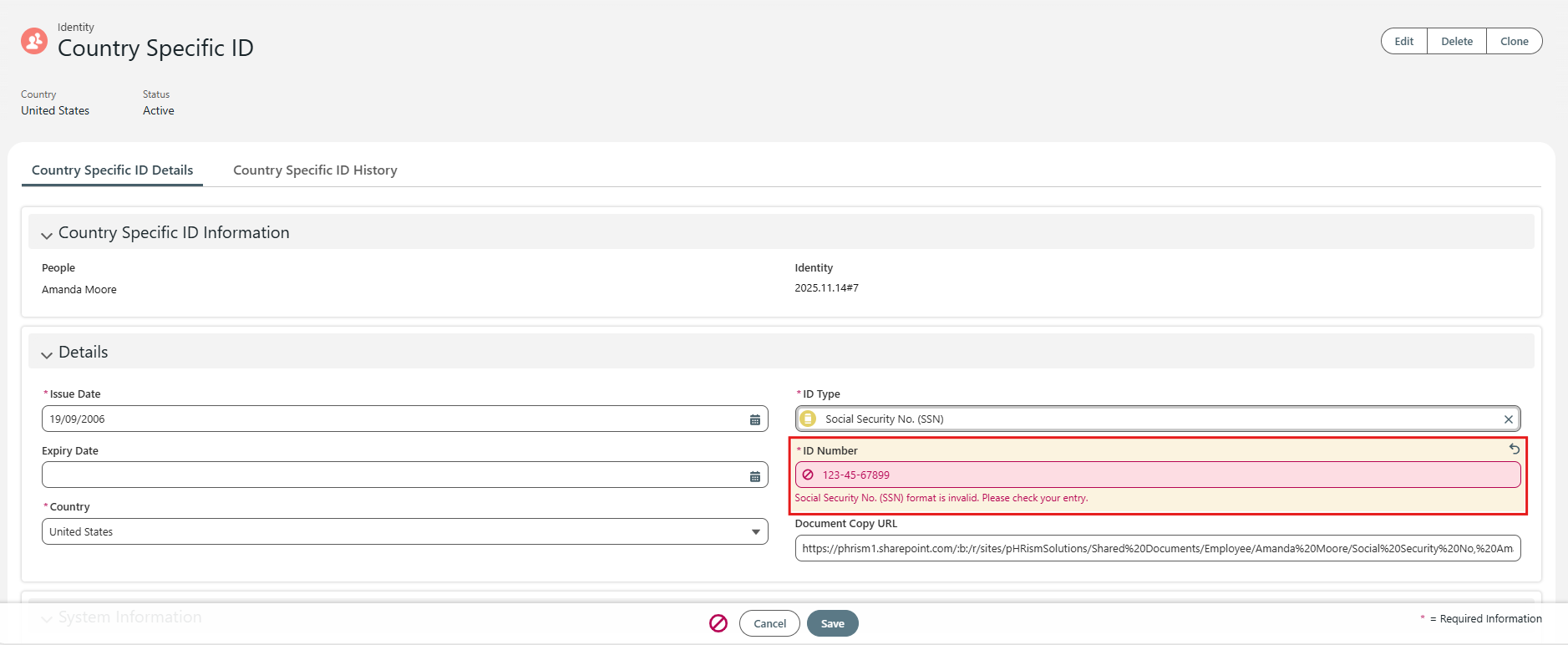The image size is (1568, 645).
Task: Clone this Country Specific ID record
Action: [x=1514, y=41]
